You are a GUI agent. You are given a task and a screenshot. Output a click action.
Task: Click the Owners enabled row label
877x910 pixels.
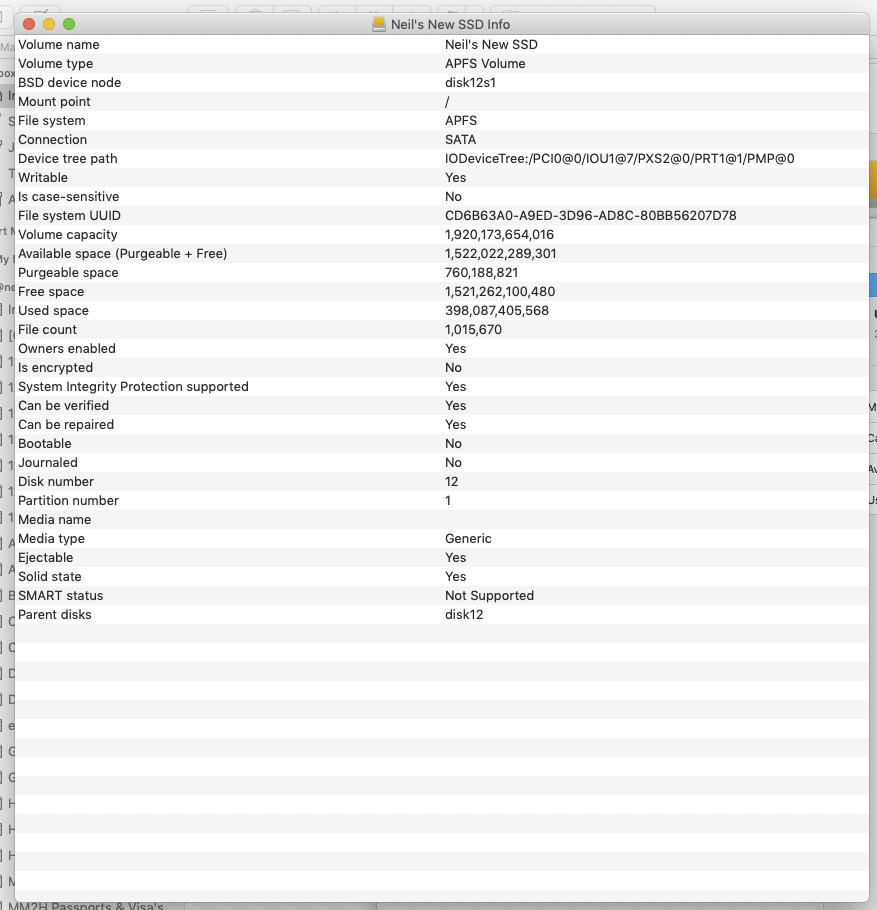pyautogui.click(x=67, y=349)
